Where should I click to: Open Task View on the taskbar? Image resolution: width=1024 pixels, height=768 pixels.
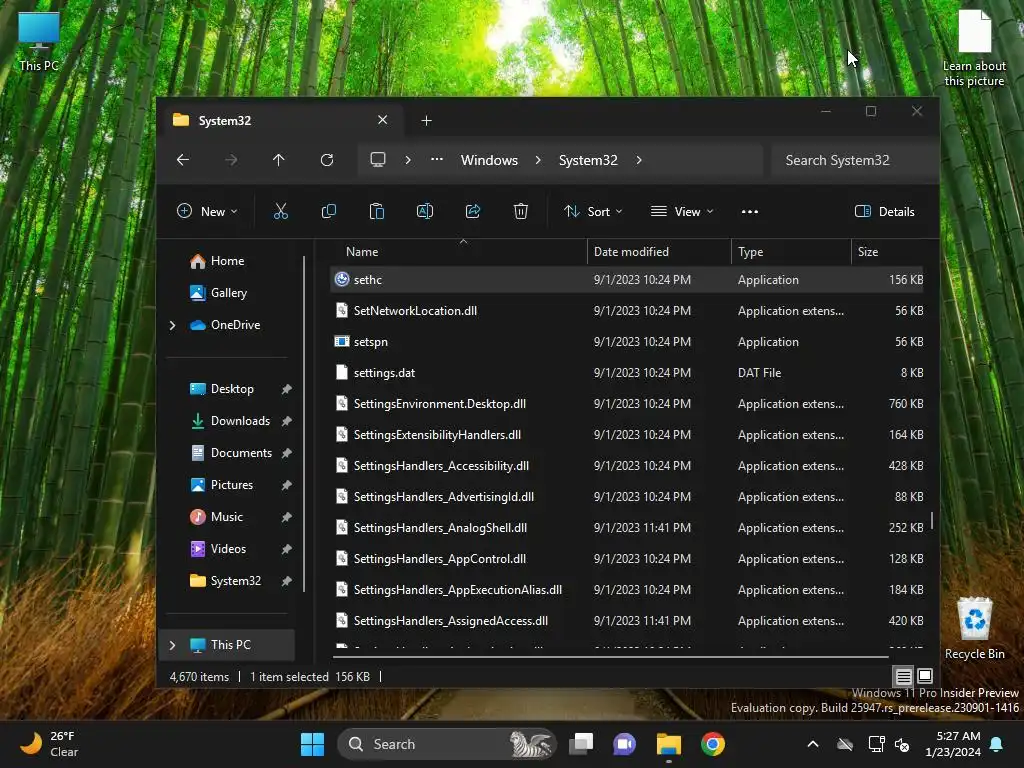point(581,744)
